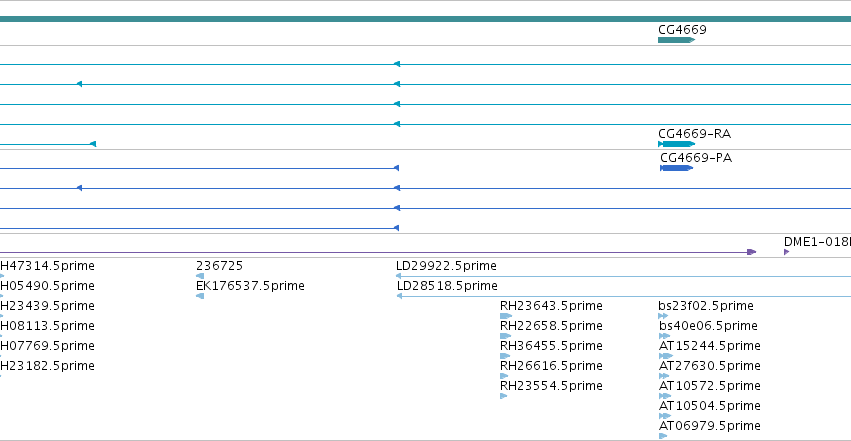The height and width of the screenshot is (441, 851).
Task: Click the RH23643.5prime EST label
Action: [x=551, y=306]
